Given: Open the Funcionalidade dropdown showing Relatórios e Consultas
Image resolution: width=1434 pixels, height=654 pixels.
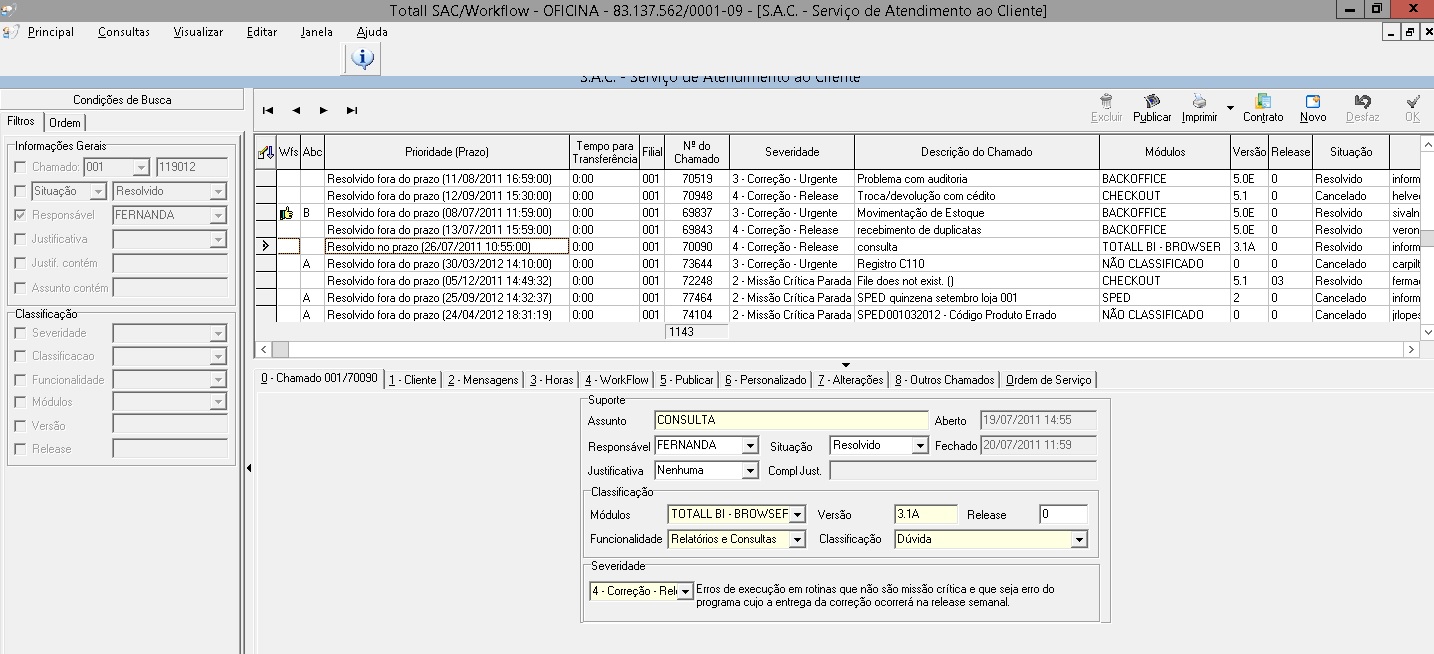Looking at the screenshot, I should pos(797,540).
